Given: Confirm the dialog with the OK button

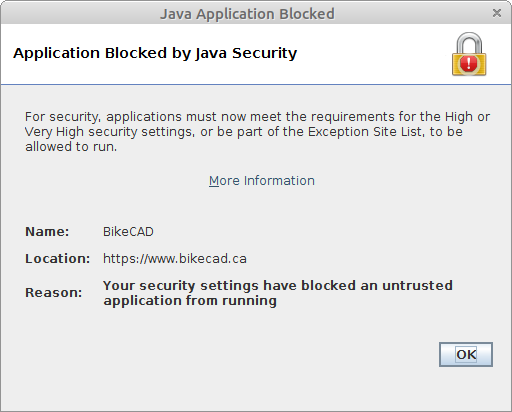Looking at the screenshot, I should click(466, 354).
